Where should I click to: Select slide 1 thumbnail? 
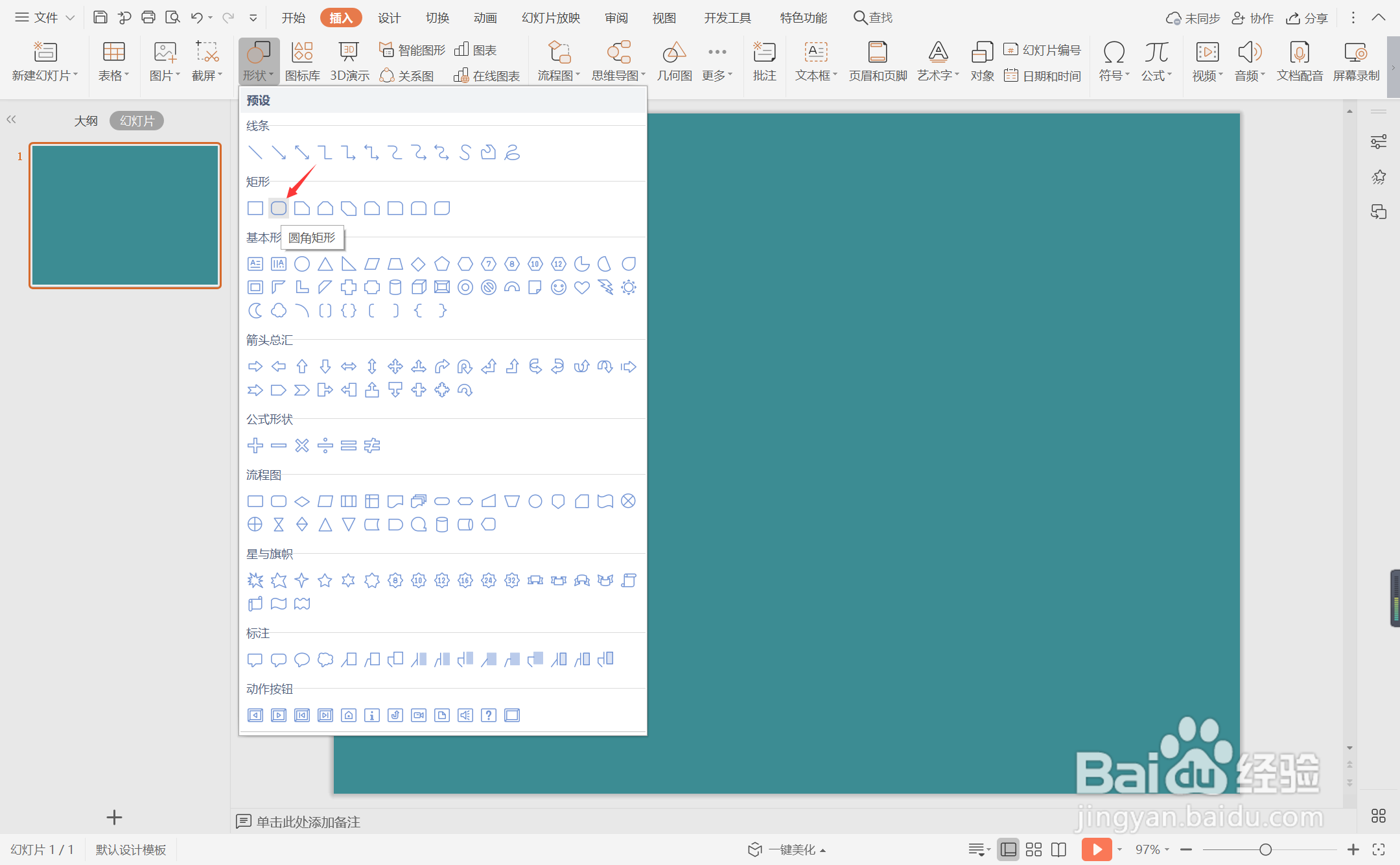point(125,215)
